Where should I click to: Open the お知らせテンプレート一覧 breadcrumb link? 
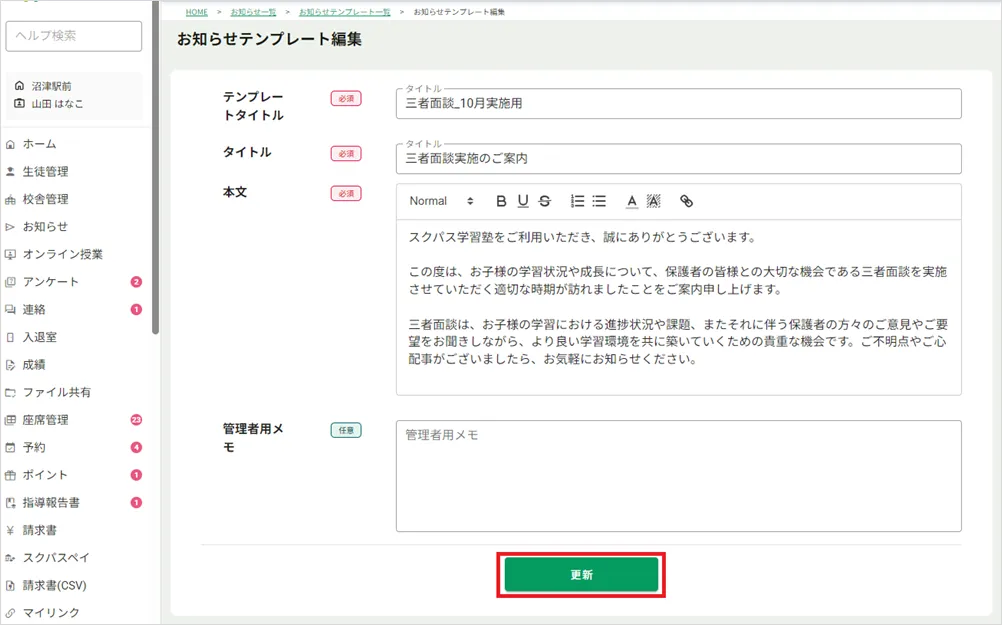coord(344,12)
